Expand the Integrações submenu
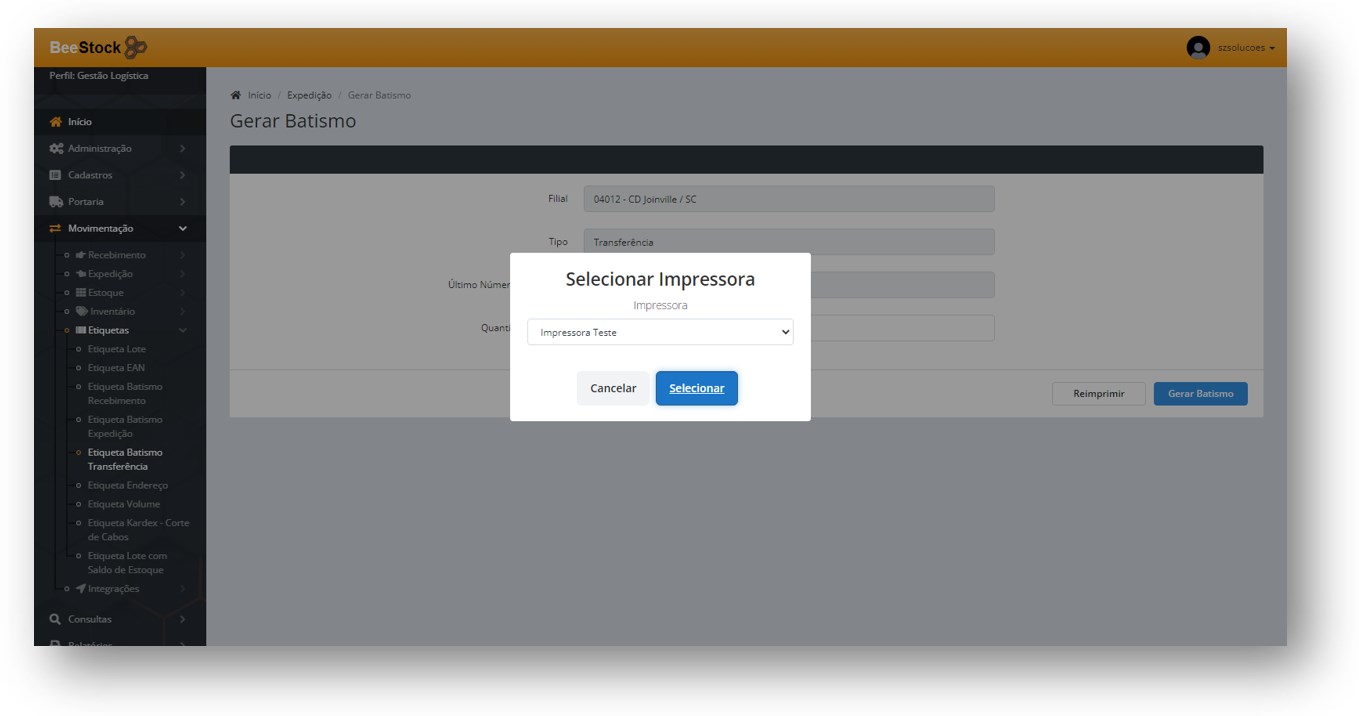Image resolution: width=1359 pixels, height=716 pixels. pos(182,589)
